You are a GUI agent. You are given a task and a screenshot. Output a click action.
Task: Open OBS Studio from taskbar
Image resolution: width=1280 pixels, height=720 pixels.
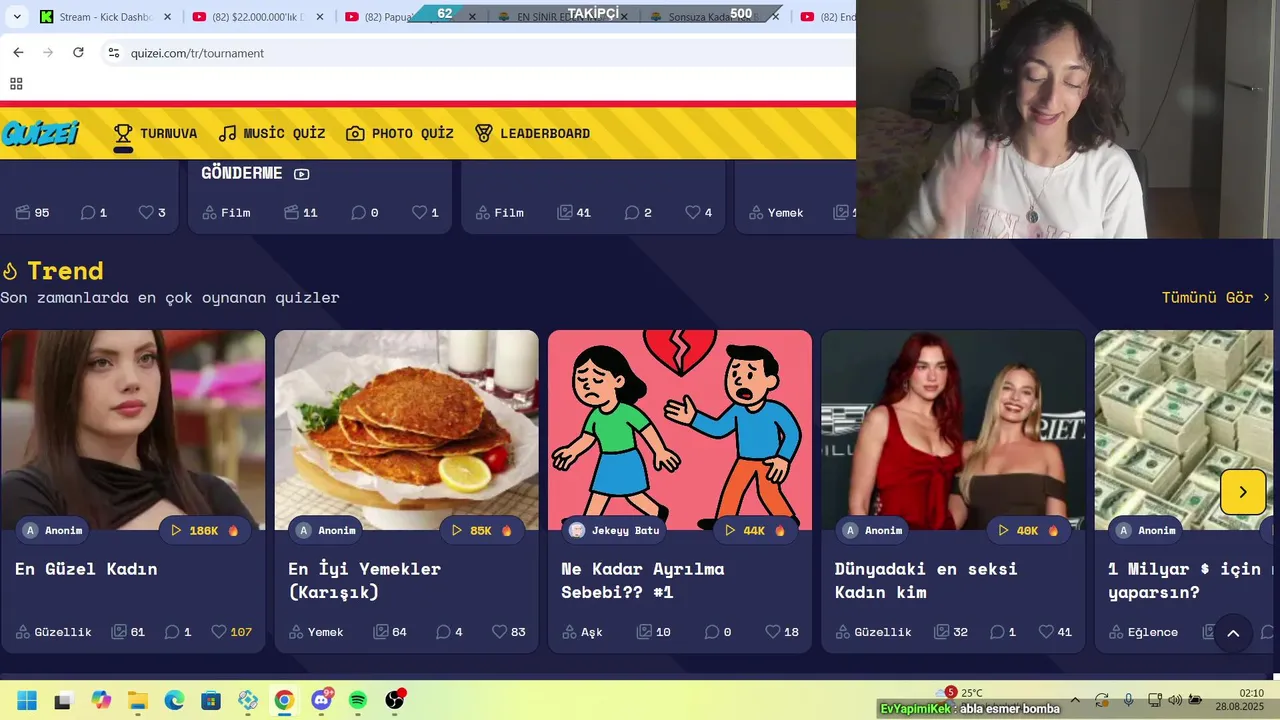pos(395,700)
